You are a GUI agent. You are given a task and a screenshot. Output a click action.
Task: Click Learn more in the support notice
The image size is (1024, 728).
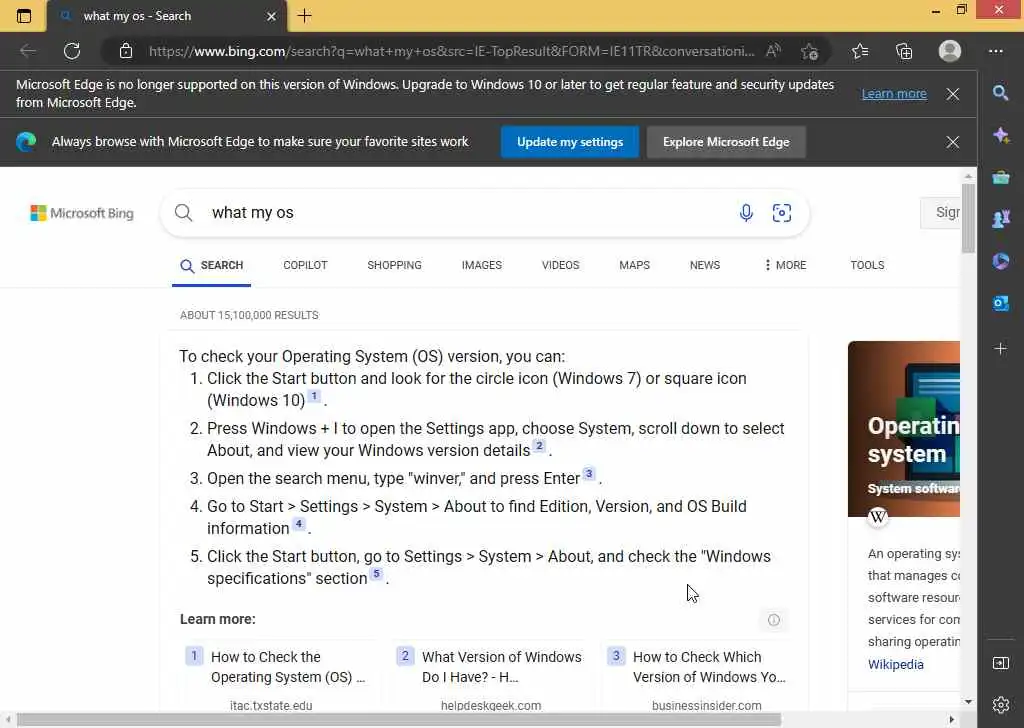893,94
